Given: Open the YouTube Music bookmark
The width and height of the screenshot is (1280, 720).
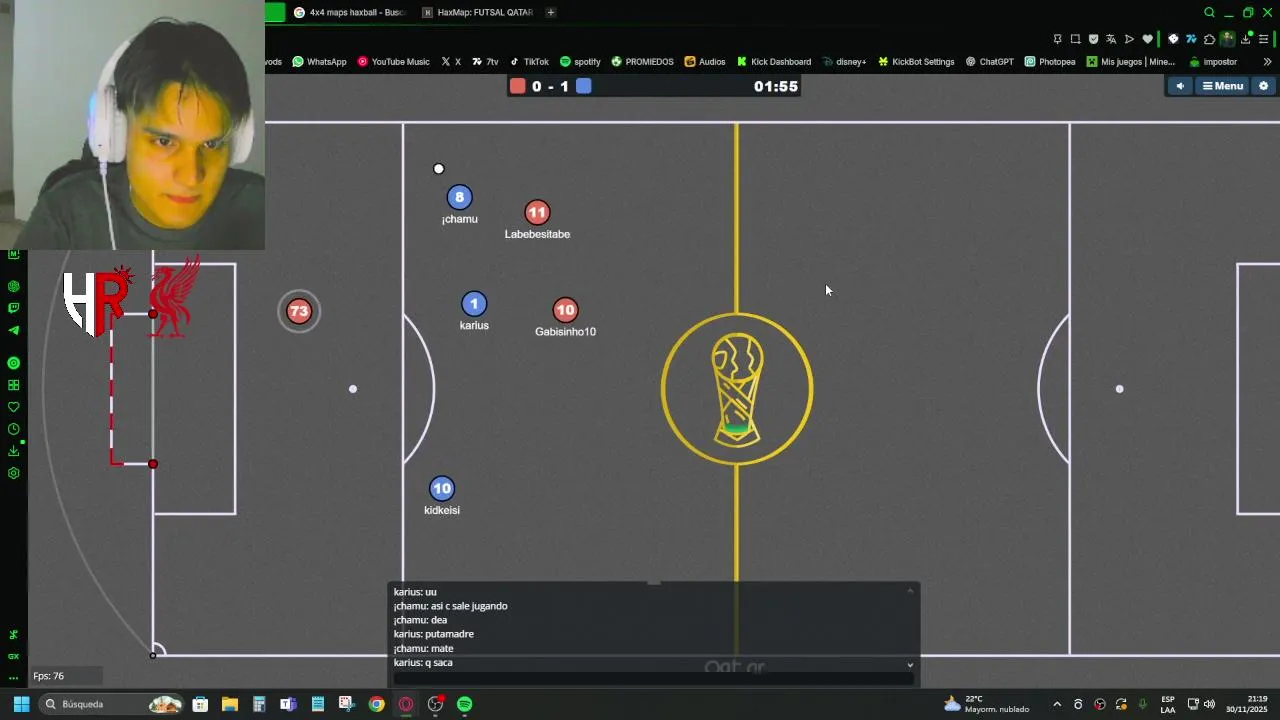Looking at the screenshot, I should [x=393, y=62].
